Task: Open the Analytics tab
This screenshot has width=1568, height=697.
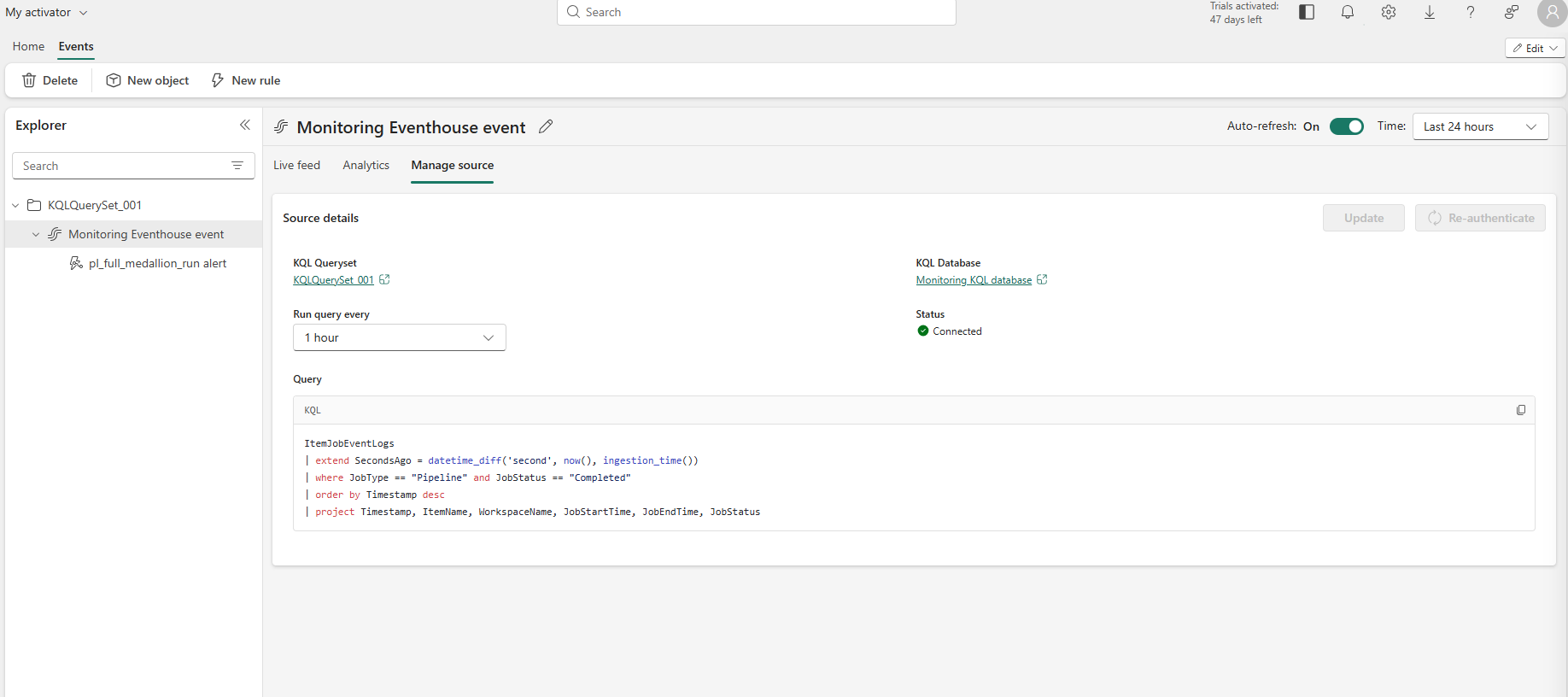Action: [366, 165]
